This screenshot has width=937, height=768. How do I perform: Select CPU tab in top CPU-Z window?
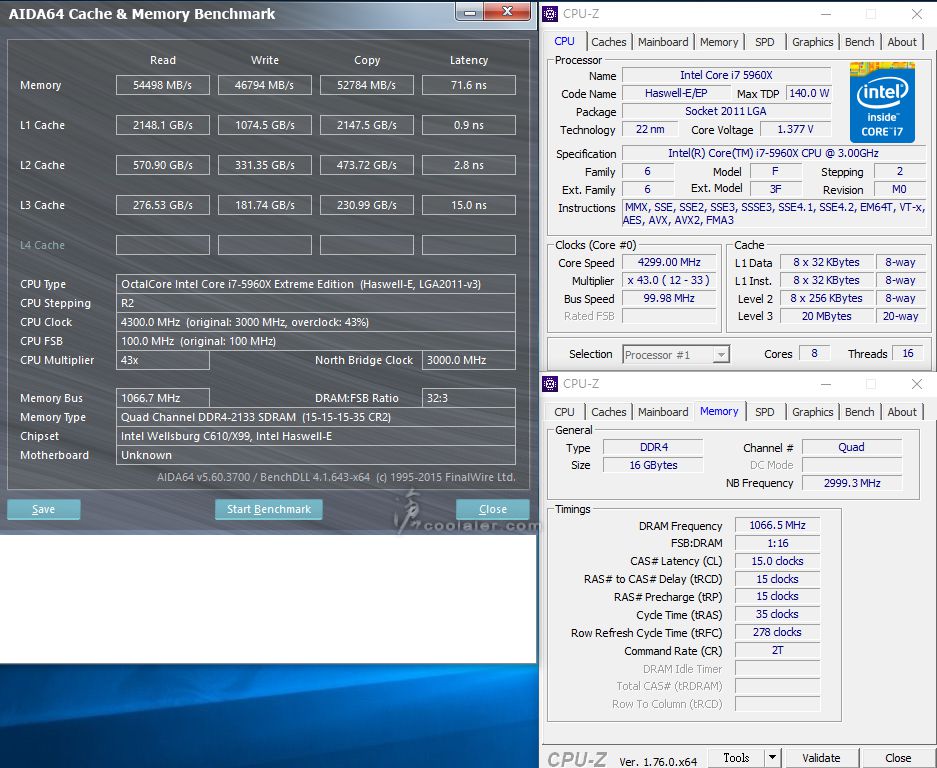pos(564,41)
